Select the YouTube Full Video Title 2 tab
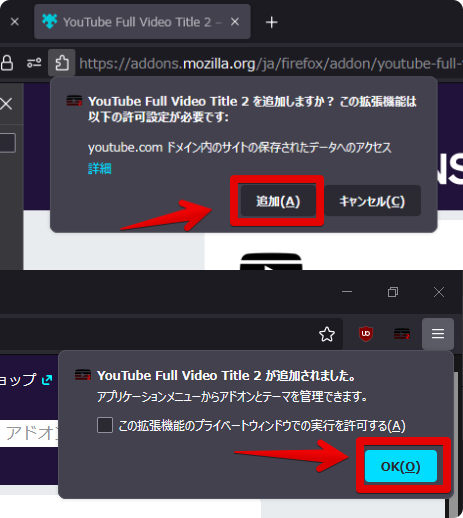 (x=142, y=22)
